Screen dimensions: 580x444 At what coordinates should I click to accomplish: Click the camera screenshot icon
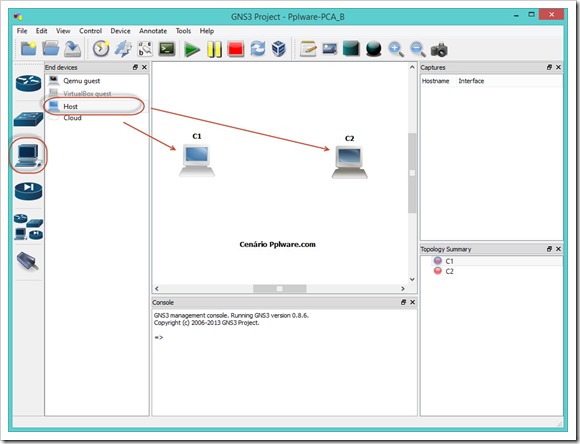point(439,50)
